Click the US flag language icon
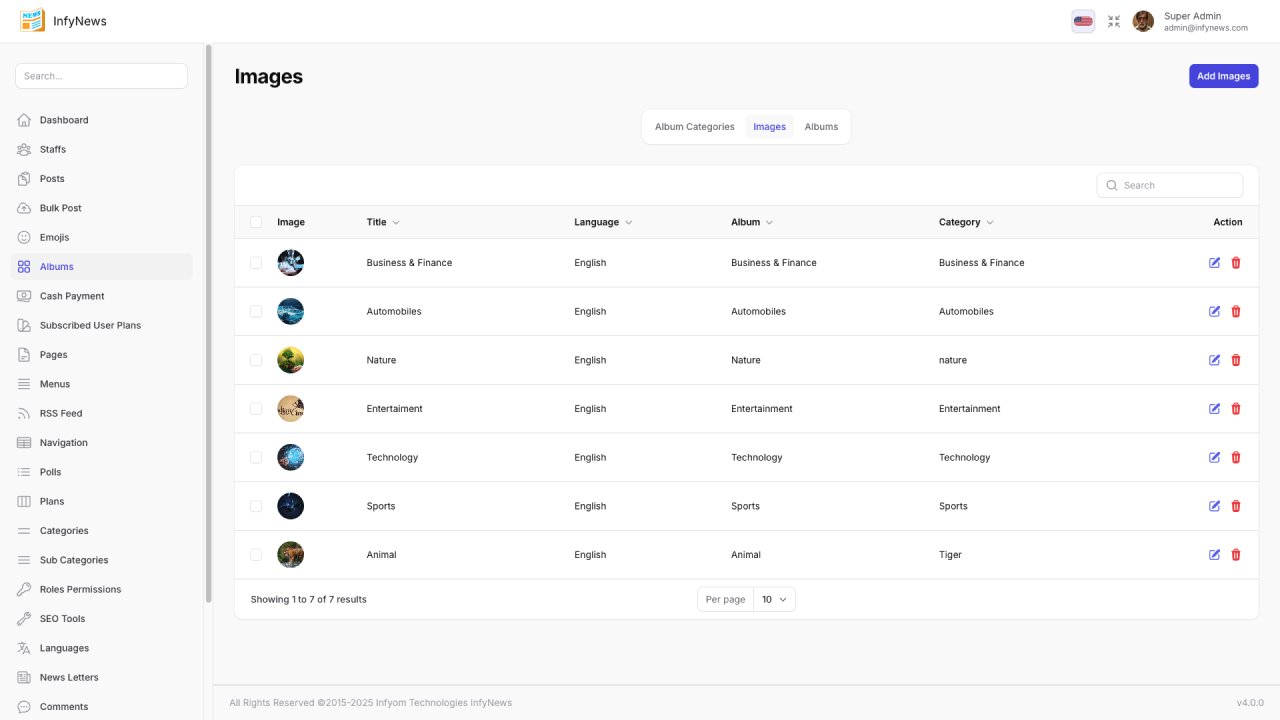1280x720 pixels. pos(1083,21)
